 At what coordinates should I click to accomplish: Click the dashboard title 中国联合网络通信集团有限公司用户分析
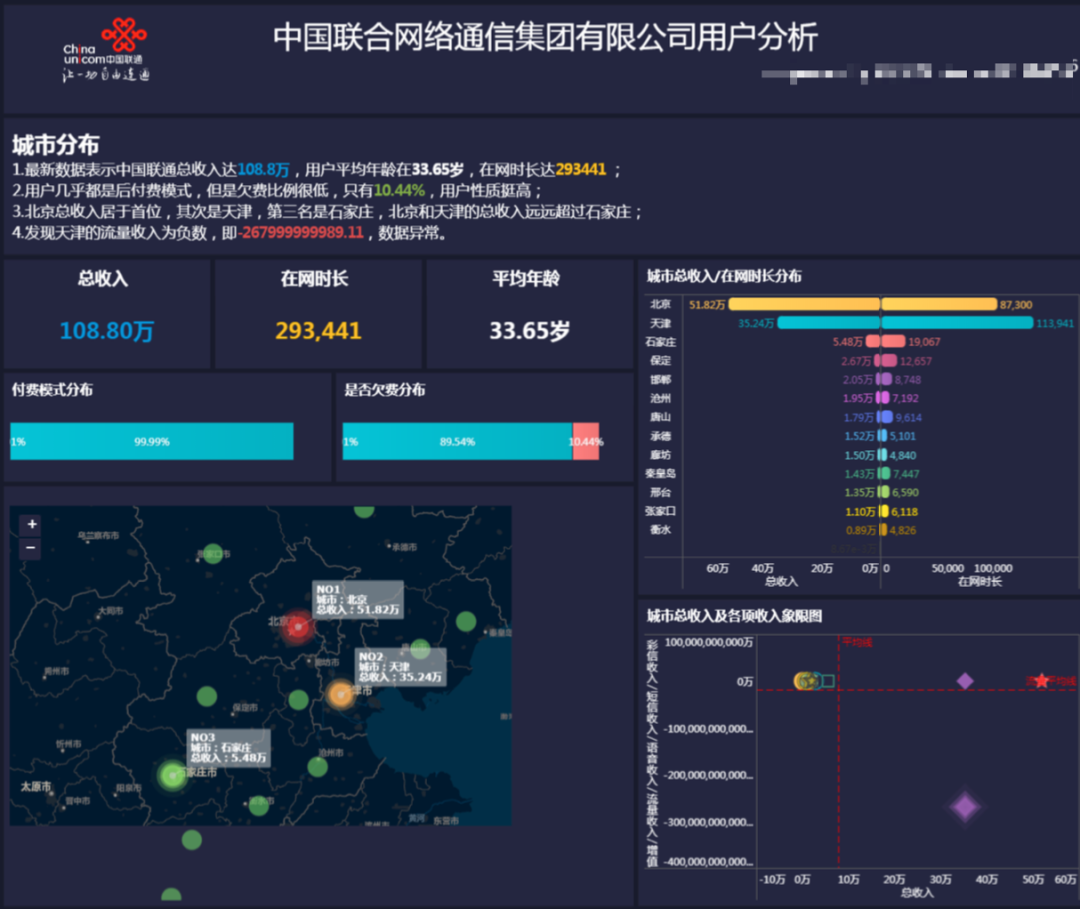(x=545, y=37)
